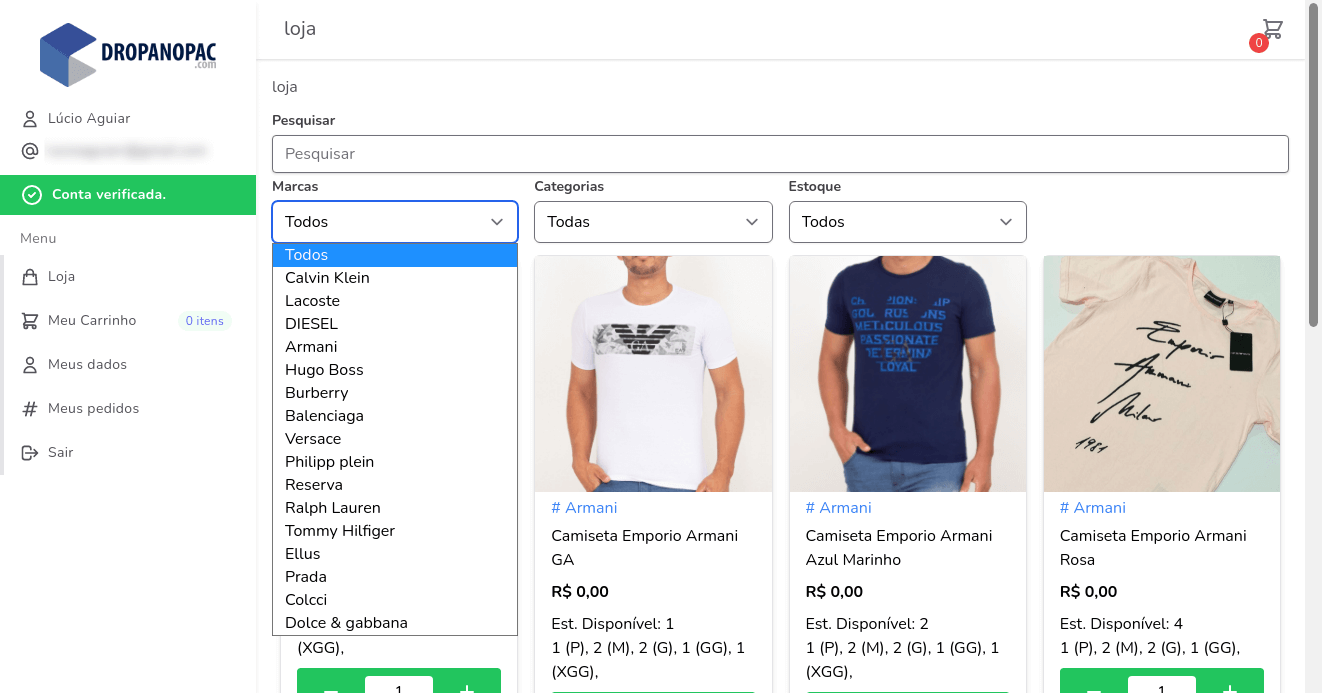Open the Loja menu item
1322x693 pixels.
(61, 277)
